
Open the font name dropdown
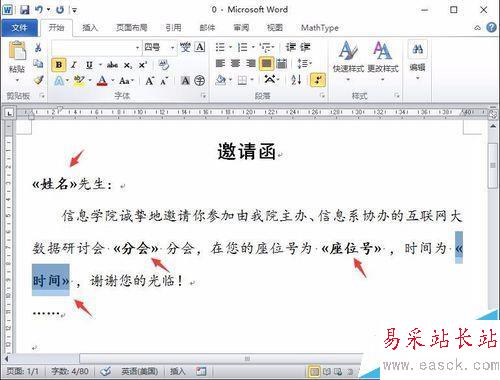(137, 48)
